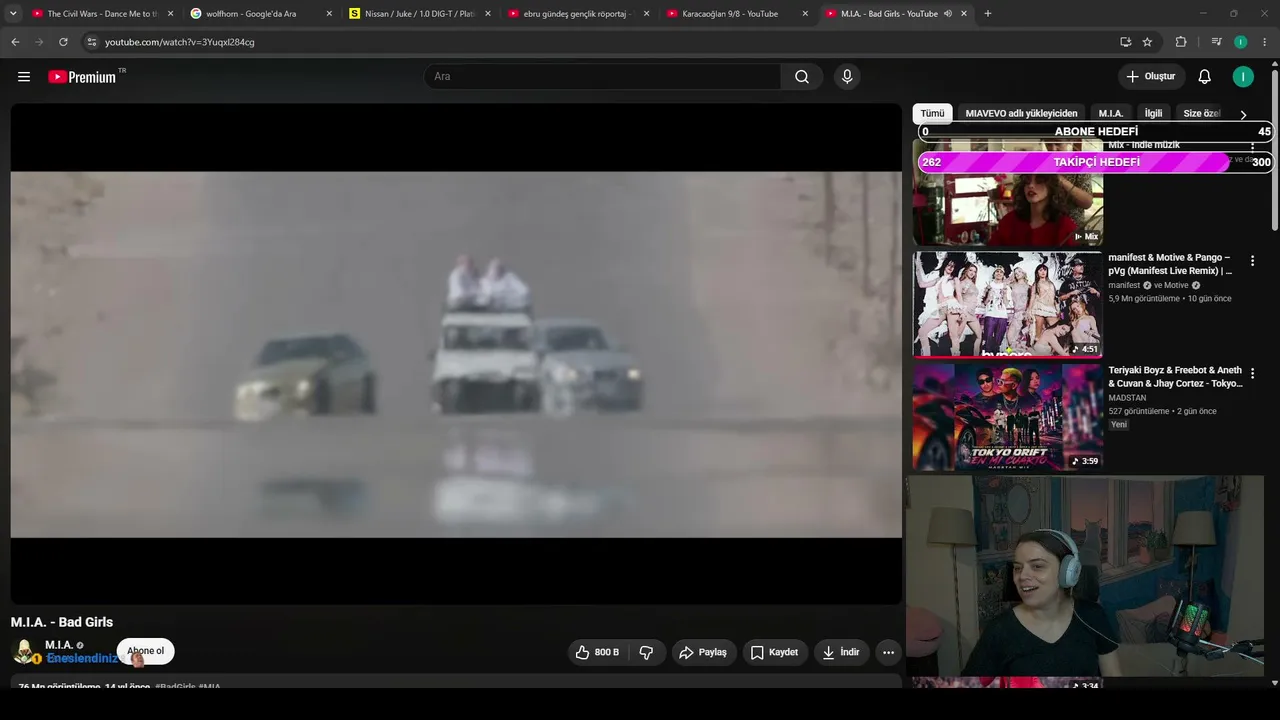Go to YouTube Premium home logo

[82, 77]
